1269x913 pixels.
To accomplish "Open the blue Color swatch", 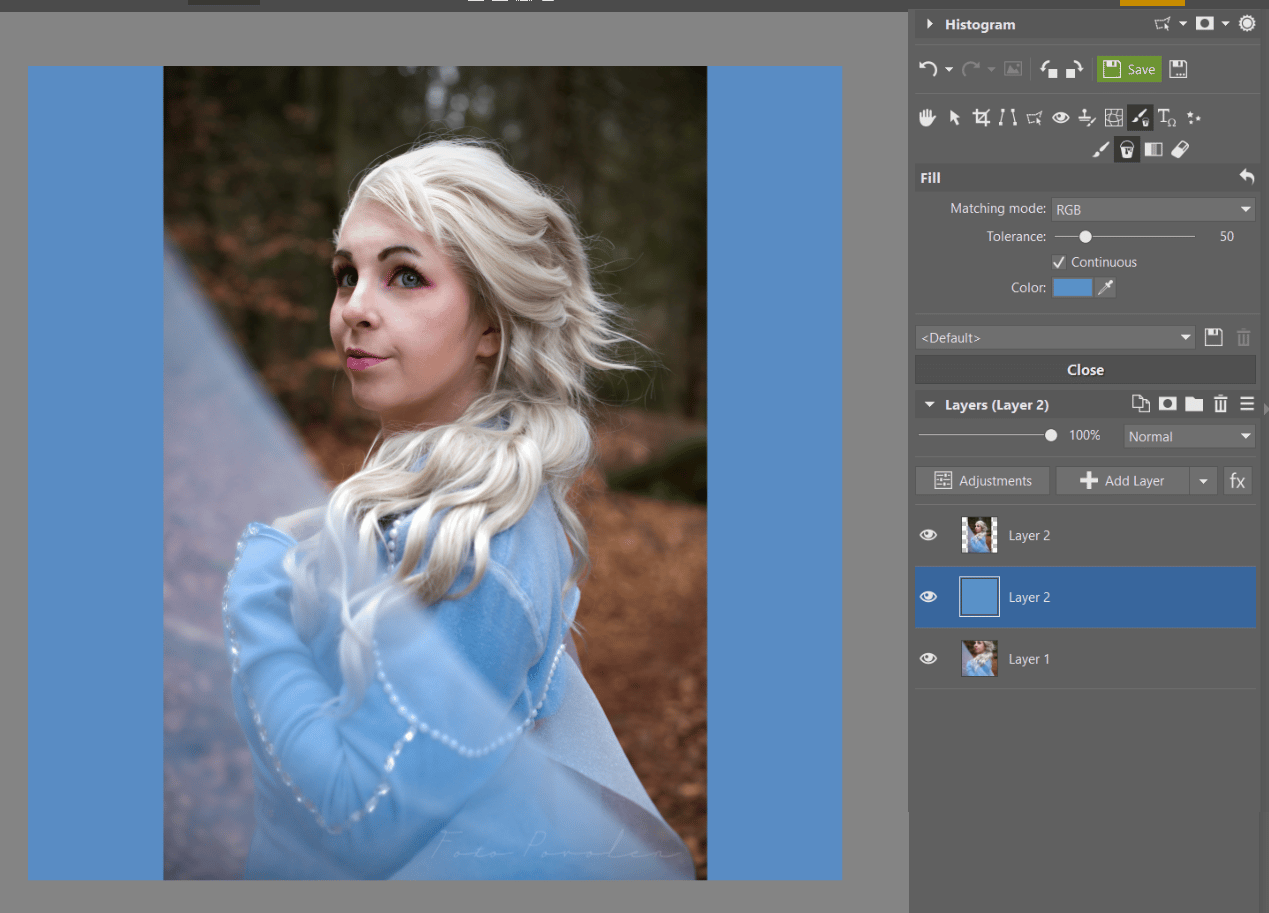I will click(x=1072, y=288).
